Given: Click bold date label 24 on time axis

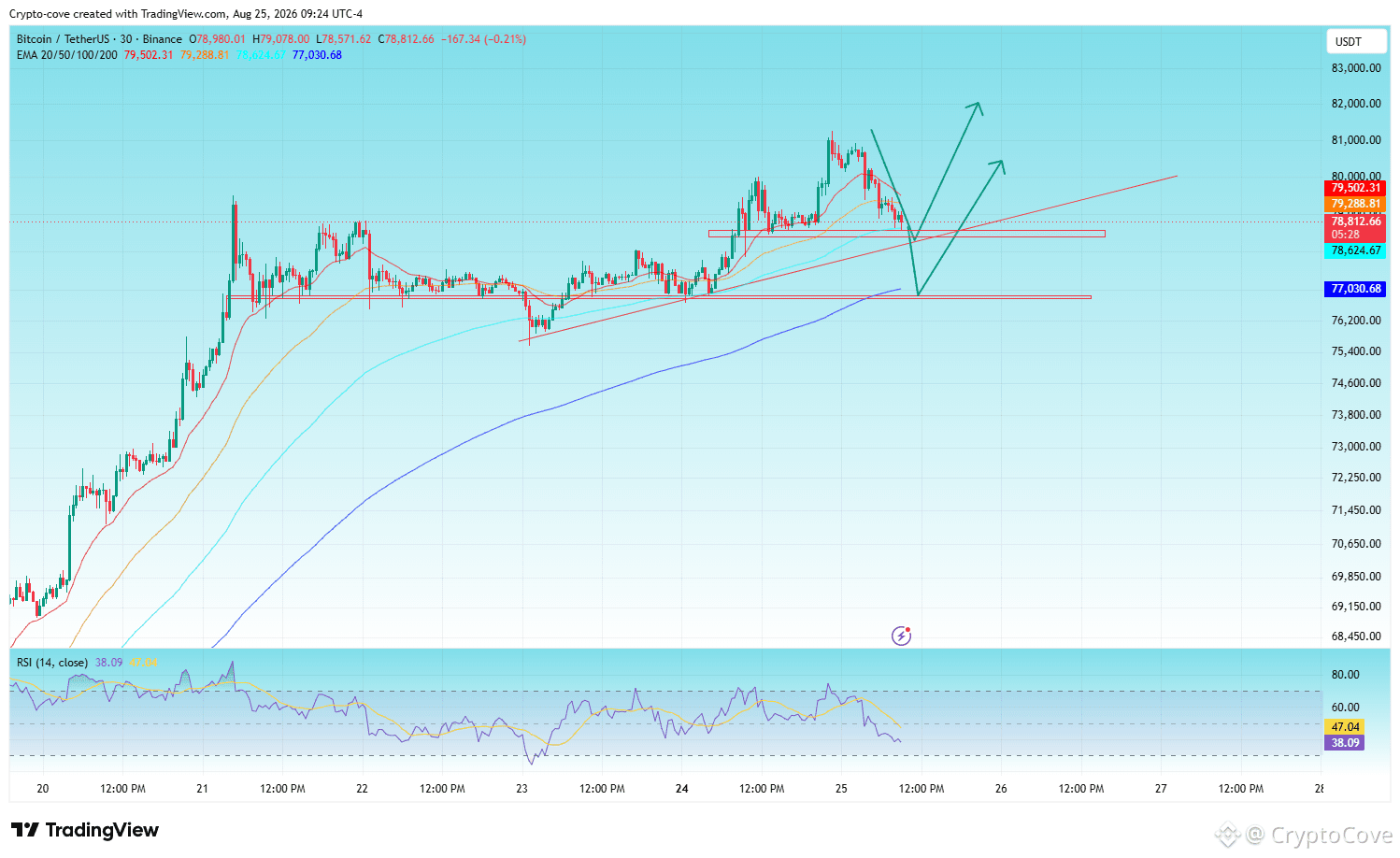Looking at the screenshot, I should coord(682,789).
